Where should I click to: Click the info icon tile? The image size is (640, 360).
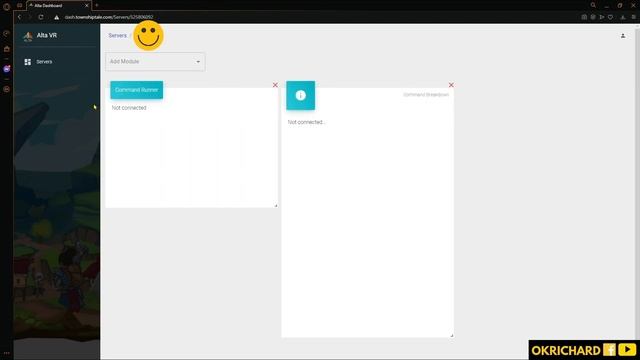(x=300, y=95)
